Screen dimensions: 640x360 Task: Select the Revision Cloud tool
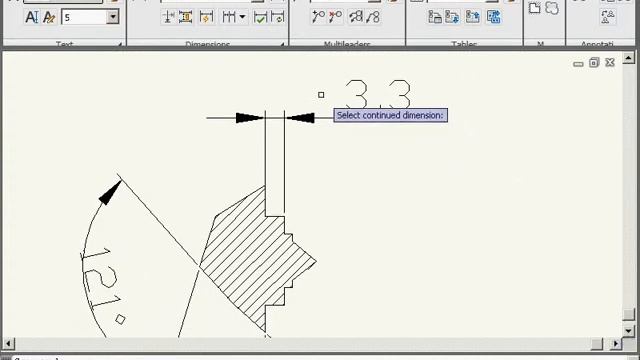pyautogui.click(x=552, y=8)
